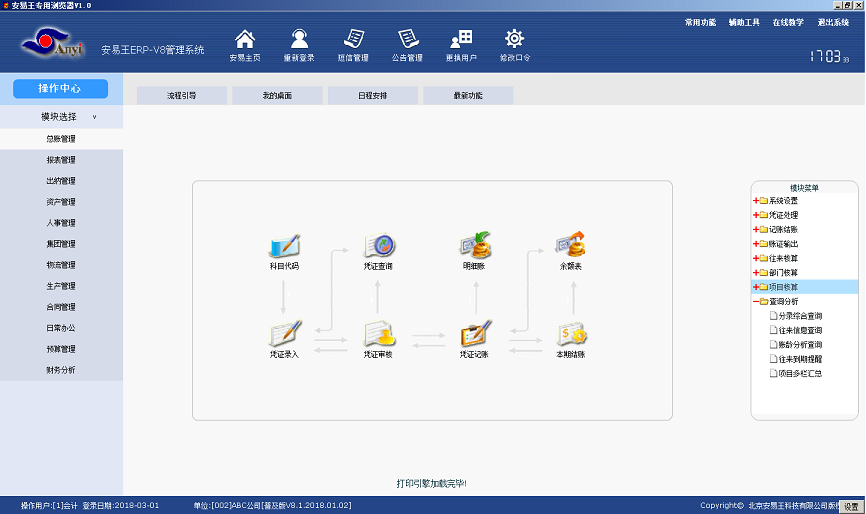Open 往来到期提醒 tree item
The width and height of the screenshot is (866, 514).
click(x=796, y=359)
